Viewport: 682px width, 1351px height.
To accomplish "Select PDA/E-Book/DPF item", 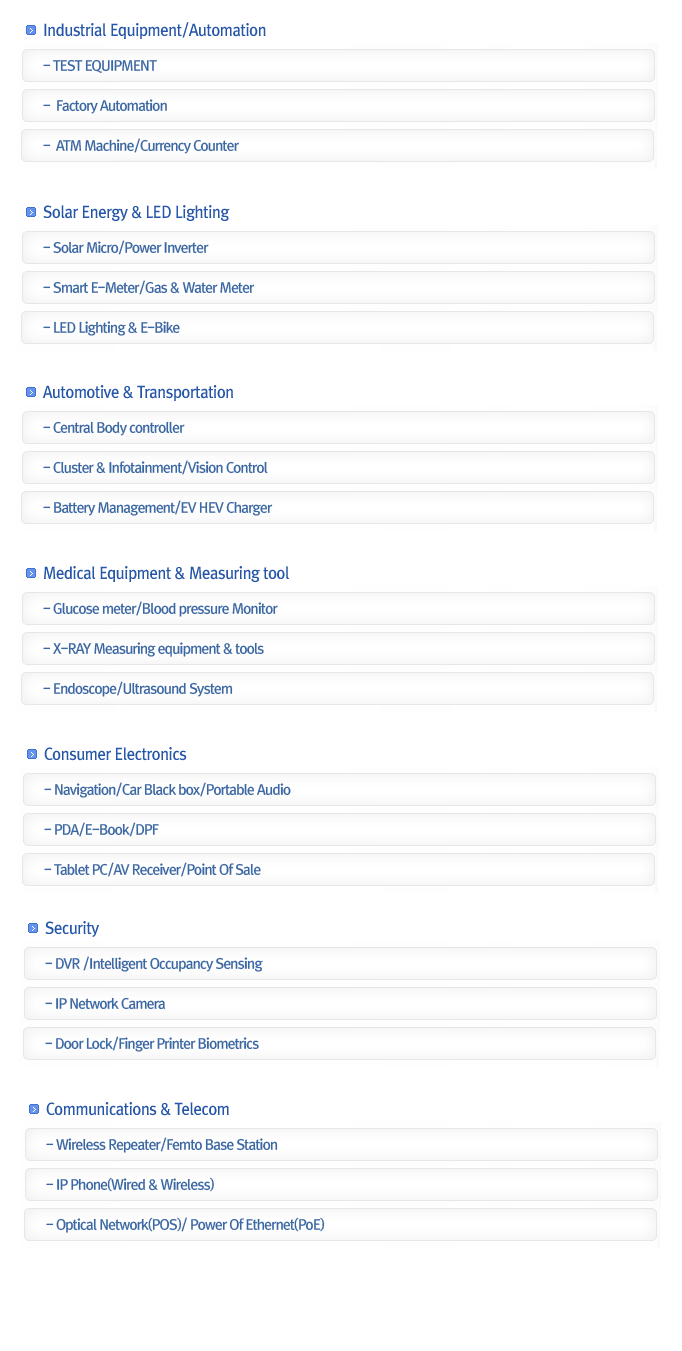I will [106, 830].
